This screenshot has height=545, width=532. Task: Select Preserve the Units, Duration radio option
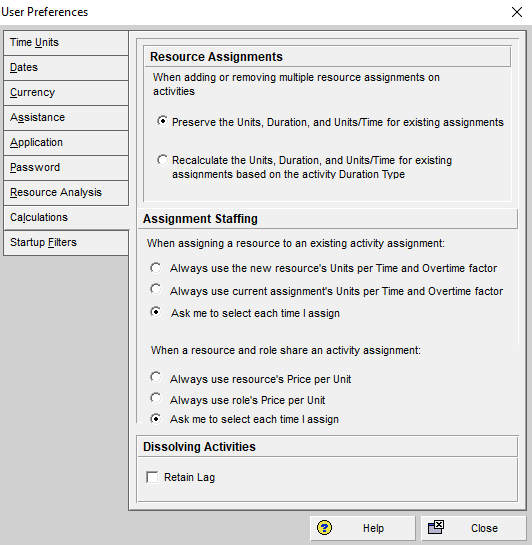click(x=162, y=121)
